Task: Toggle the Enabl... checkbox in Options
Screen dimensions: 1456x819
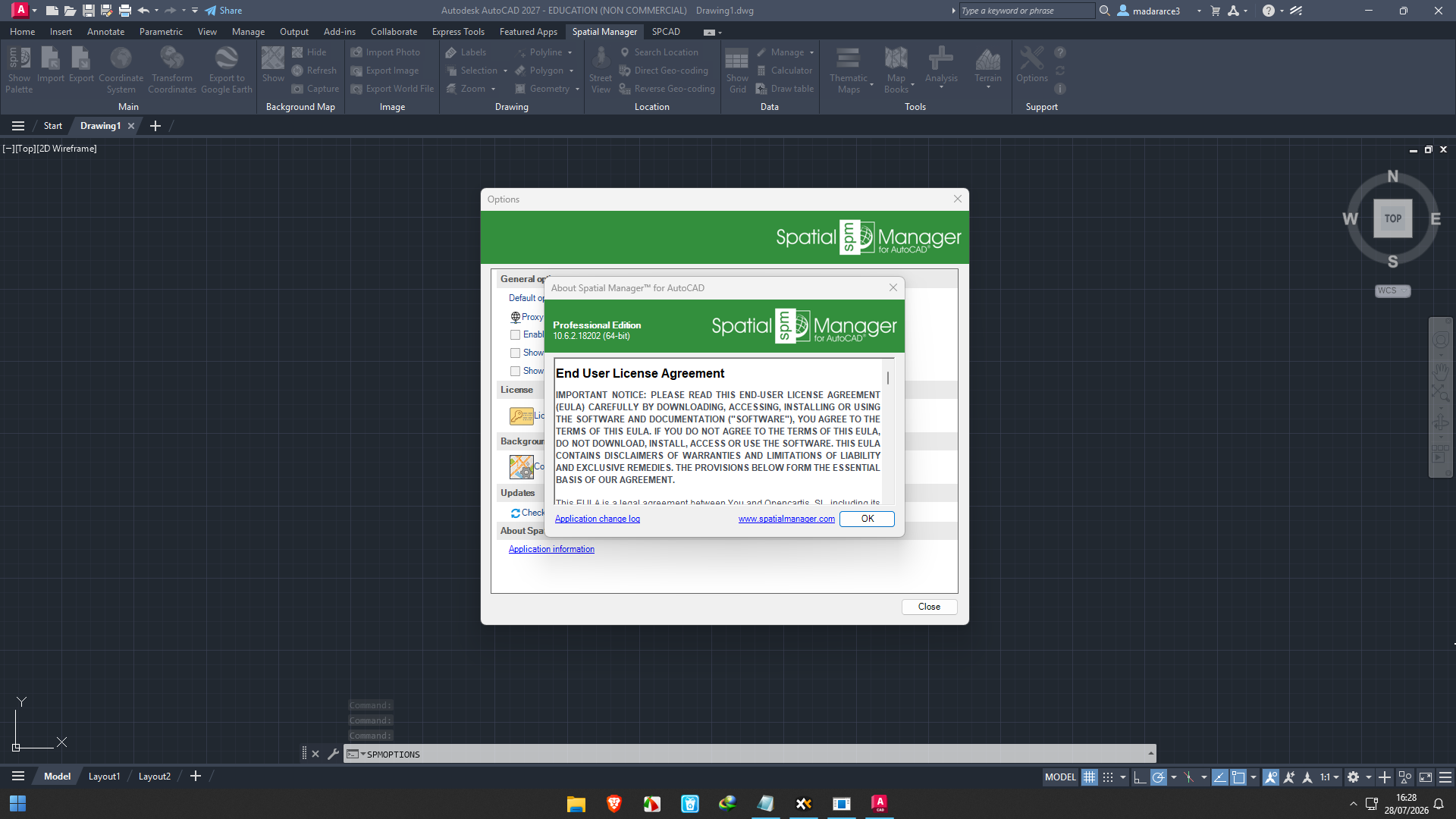Action: point(516,334)
